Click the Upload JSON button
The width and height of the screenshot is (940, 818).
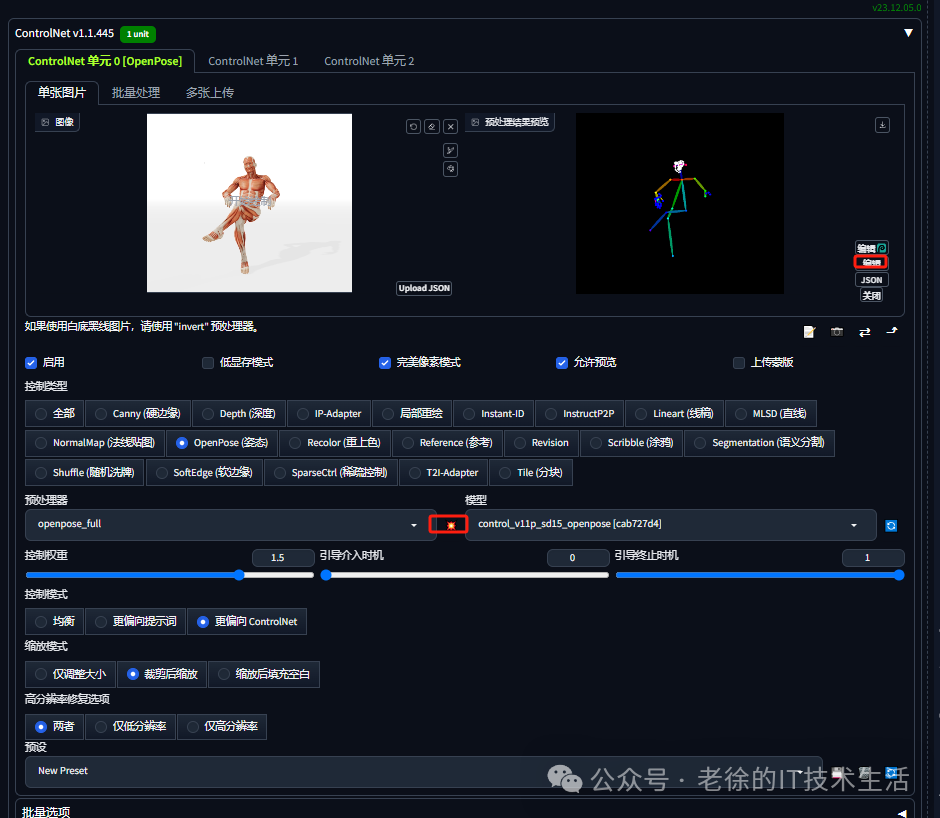pos(424,288)
